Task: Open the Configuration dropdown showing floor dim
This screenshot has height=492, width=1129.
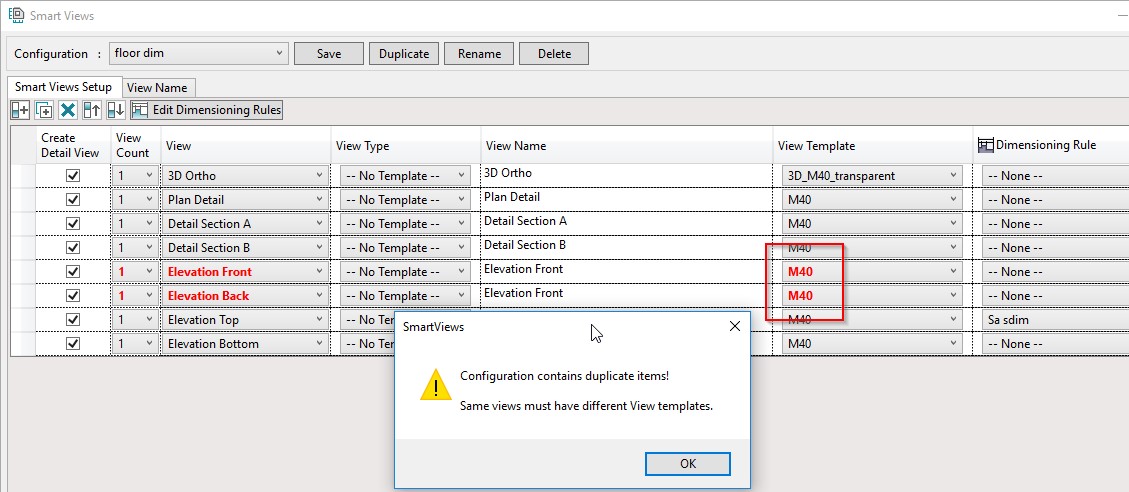Action: pos(198,54)
